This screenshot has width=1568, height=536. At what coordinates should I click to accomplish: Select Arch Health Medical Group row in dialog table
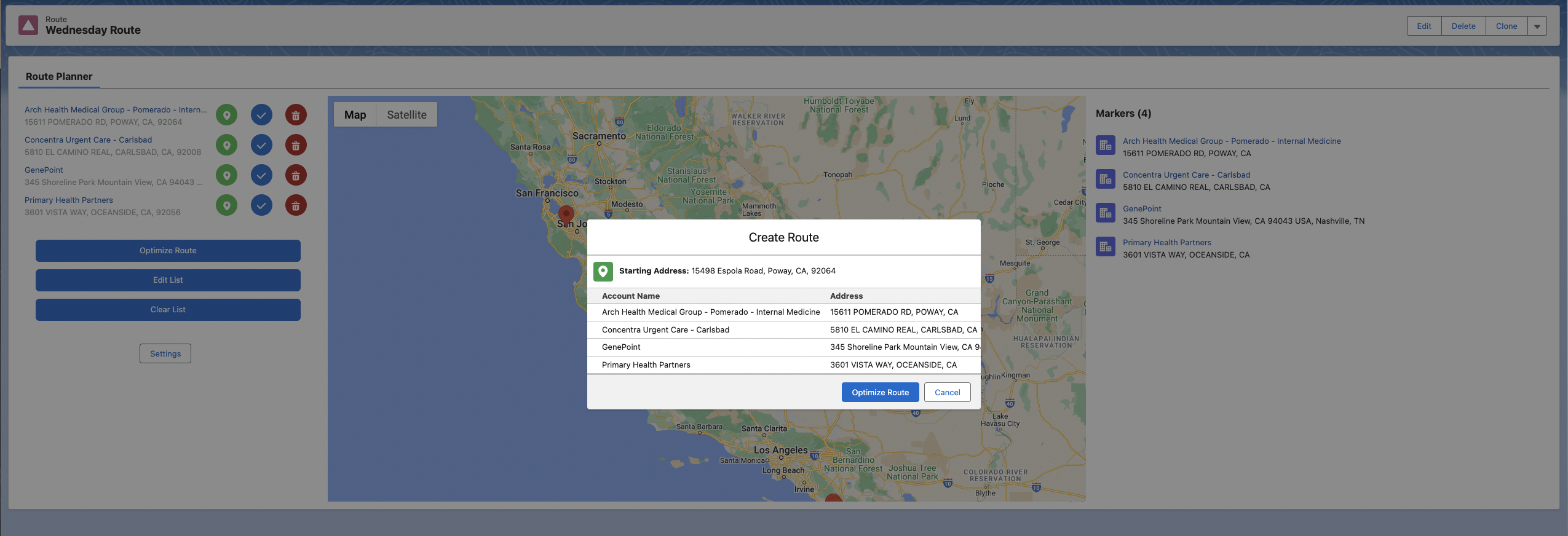click(783, 312)
